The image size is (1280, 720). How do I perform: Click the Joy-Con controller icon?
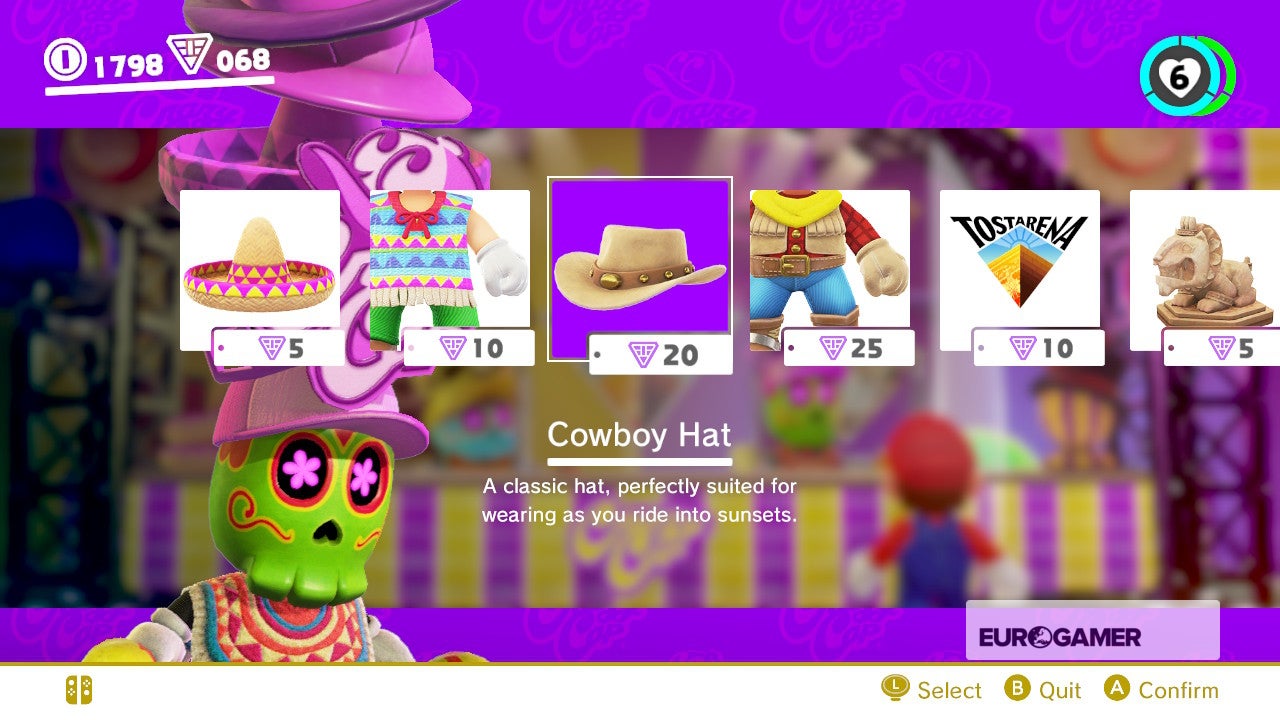pyautogui.click(x=79, y=690)
